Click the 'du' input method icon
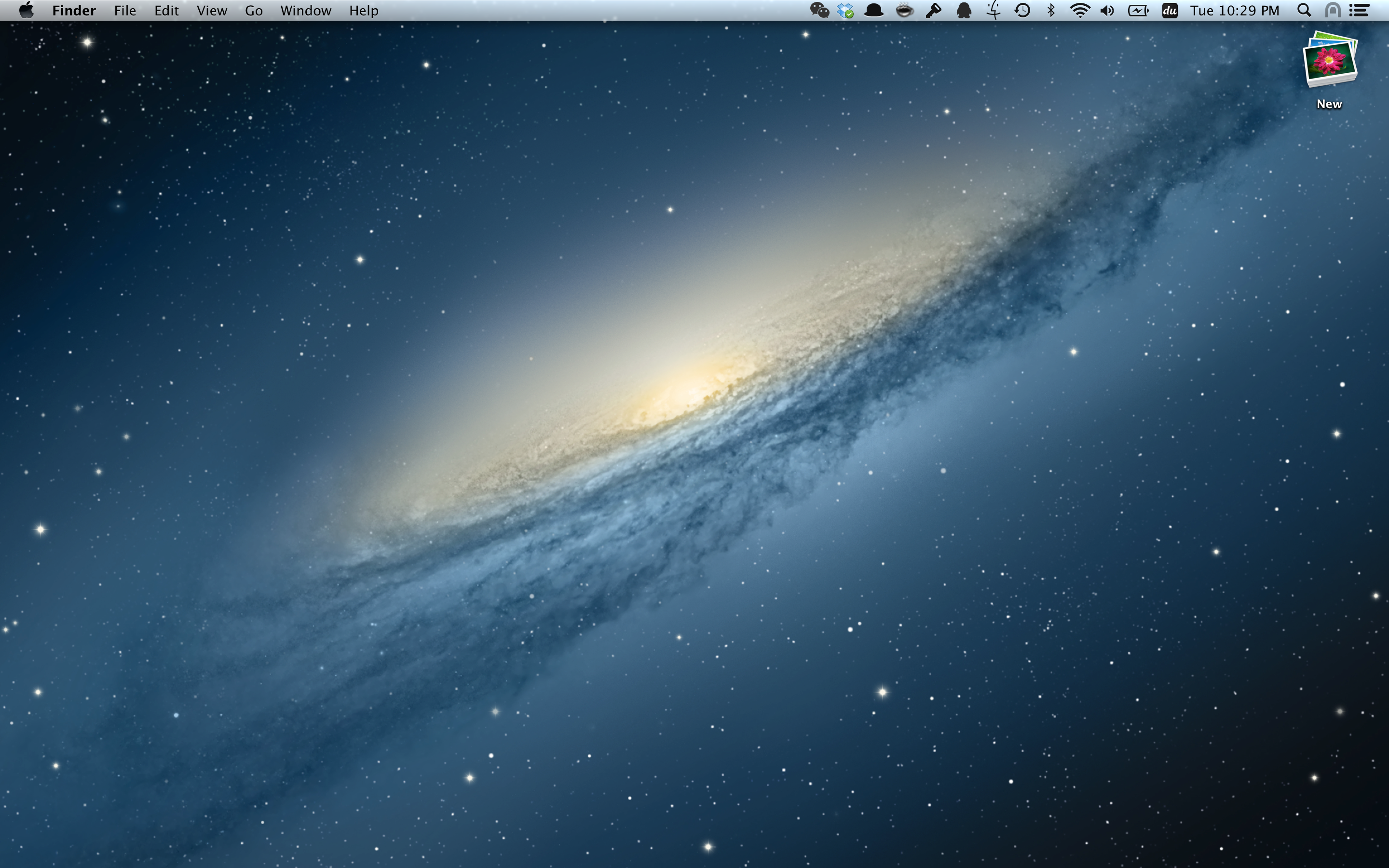 pyautogui.click(x=1170, y=10)
